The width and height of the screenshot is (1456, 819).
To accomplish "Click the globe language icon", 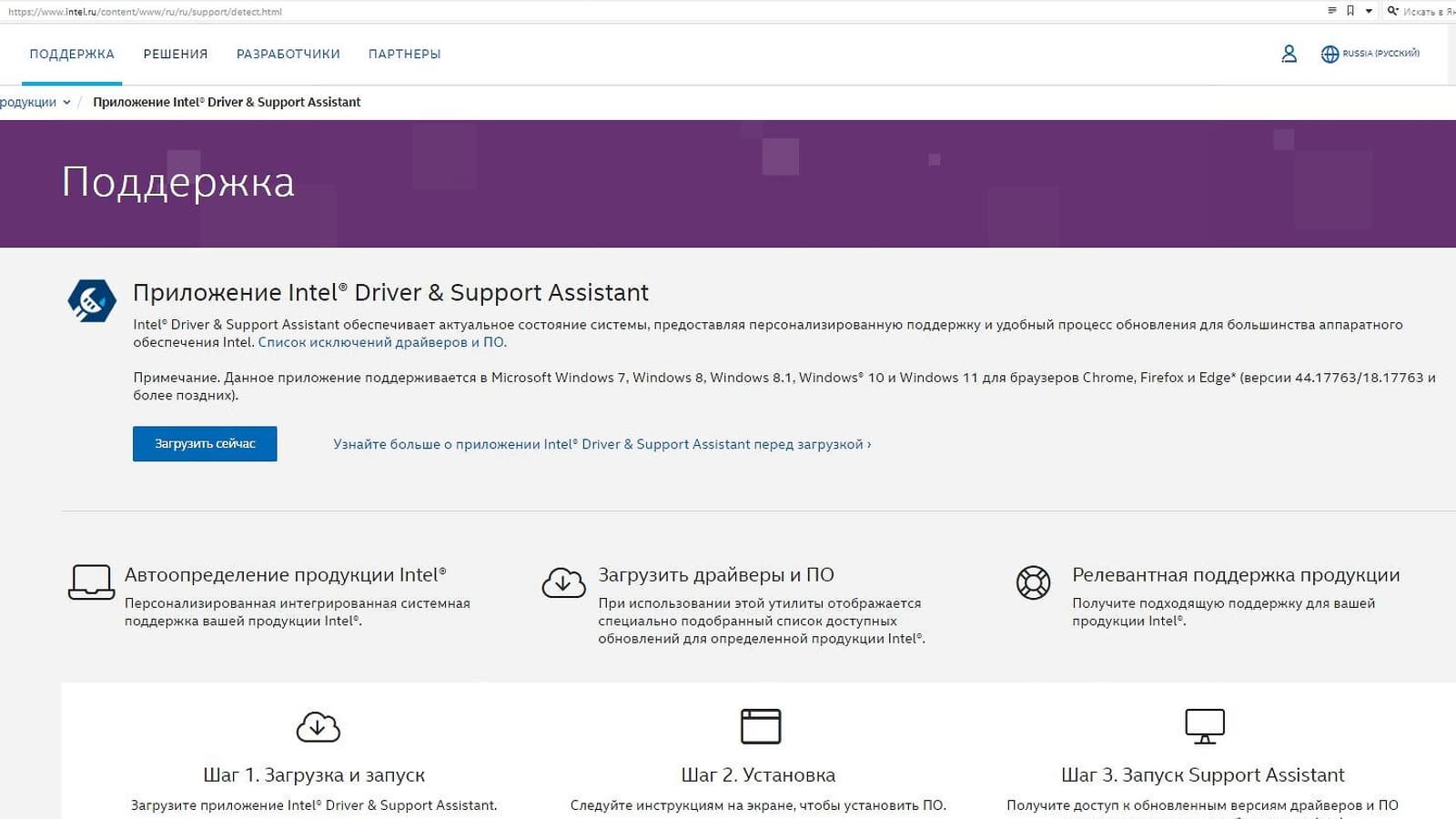I will click(1330, 54).
